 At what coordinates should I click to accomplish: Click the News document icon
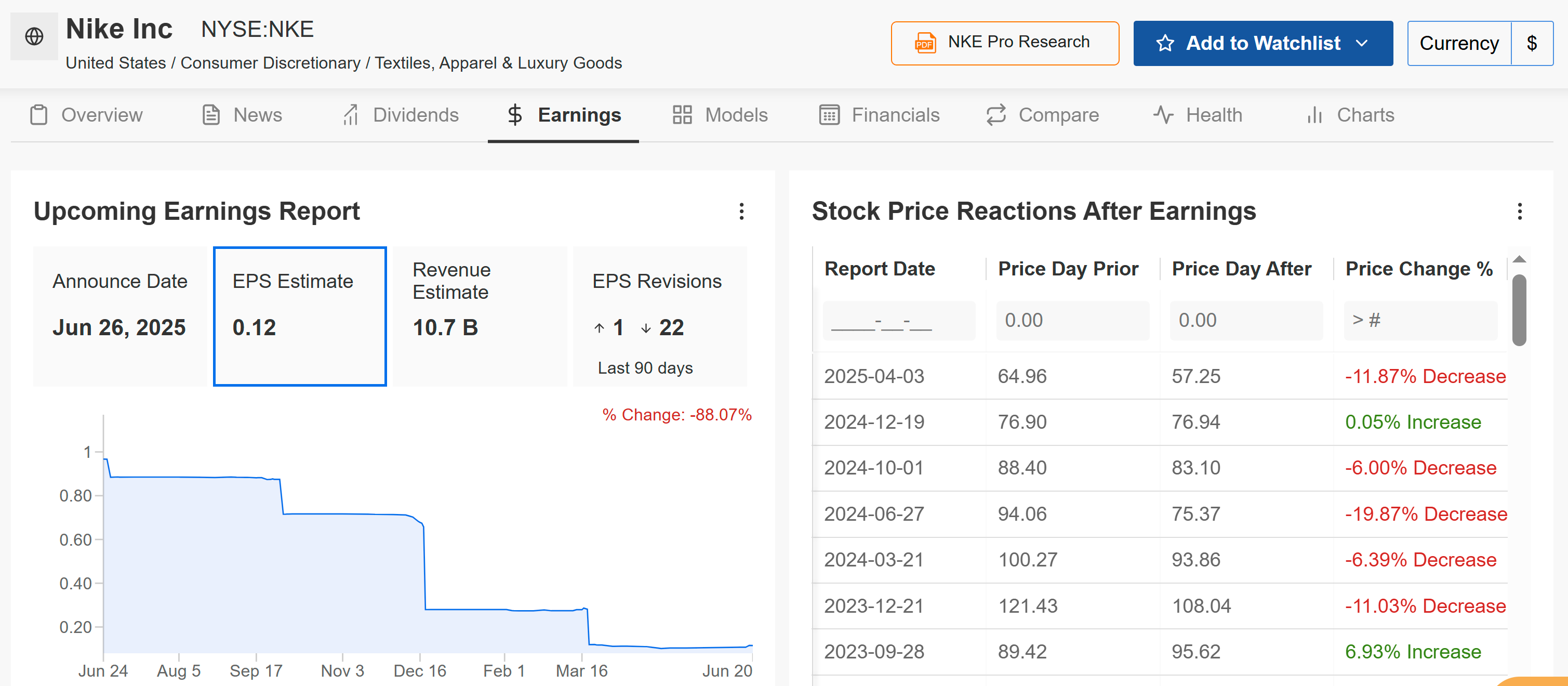coord(210,115)
